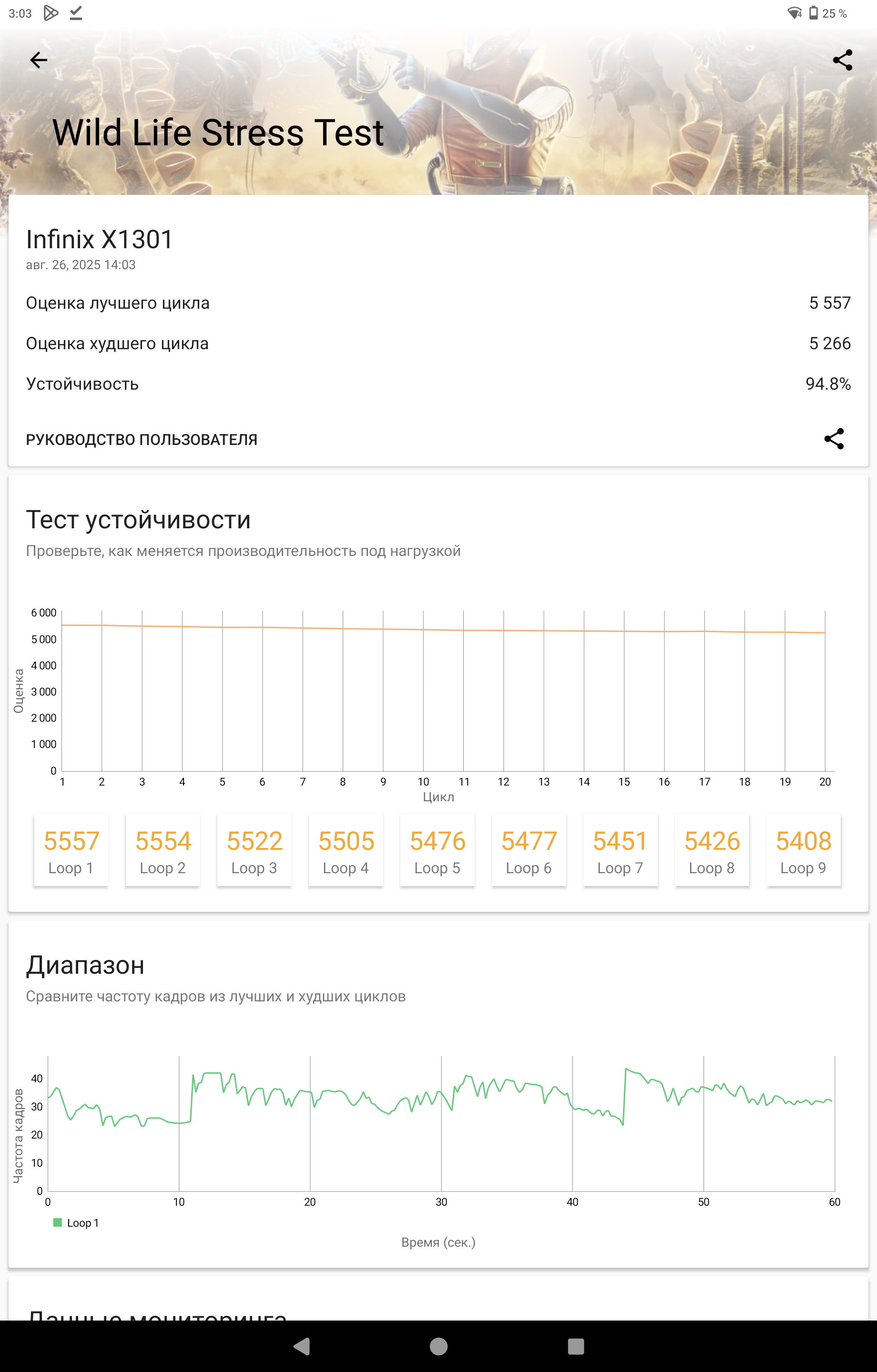Tap Android back navigation button

302,1346
